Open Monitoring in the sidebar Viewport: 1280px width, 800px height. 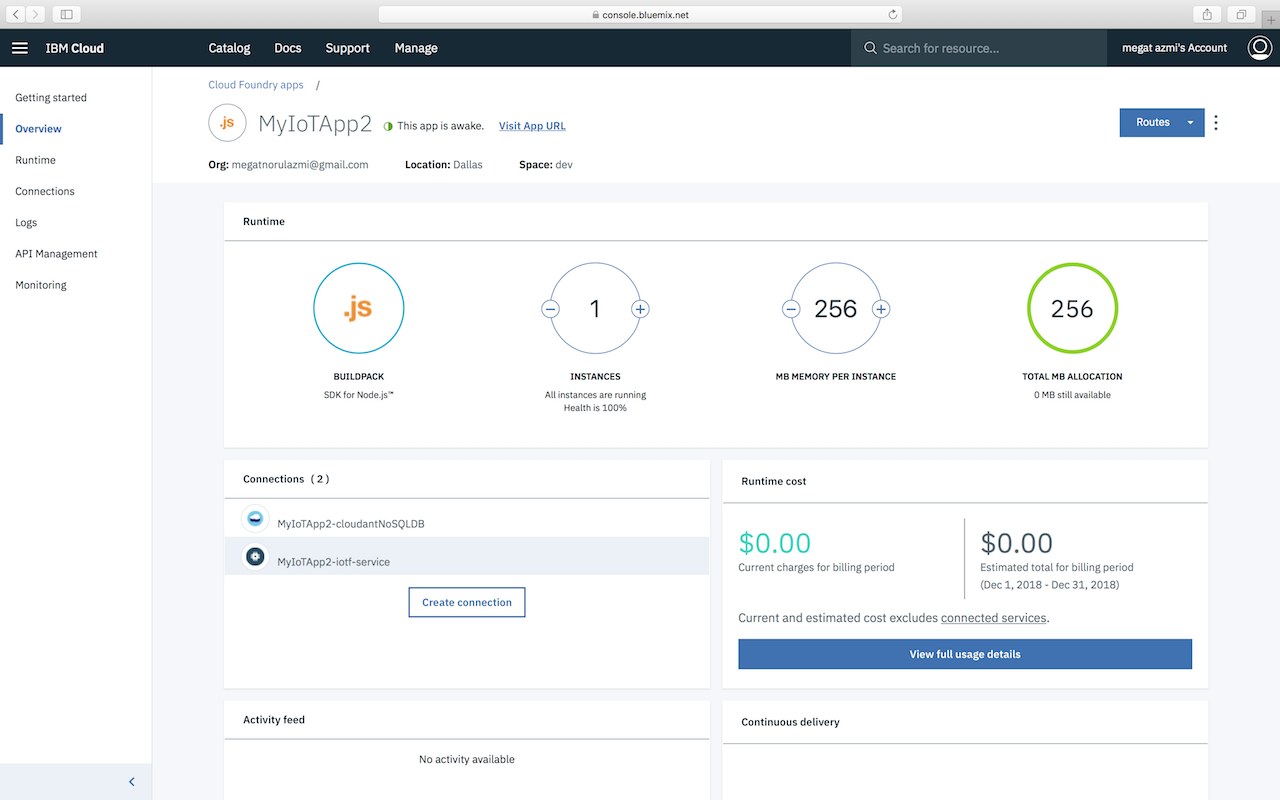(x=41, y=285)
